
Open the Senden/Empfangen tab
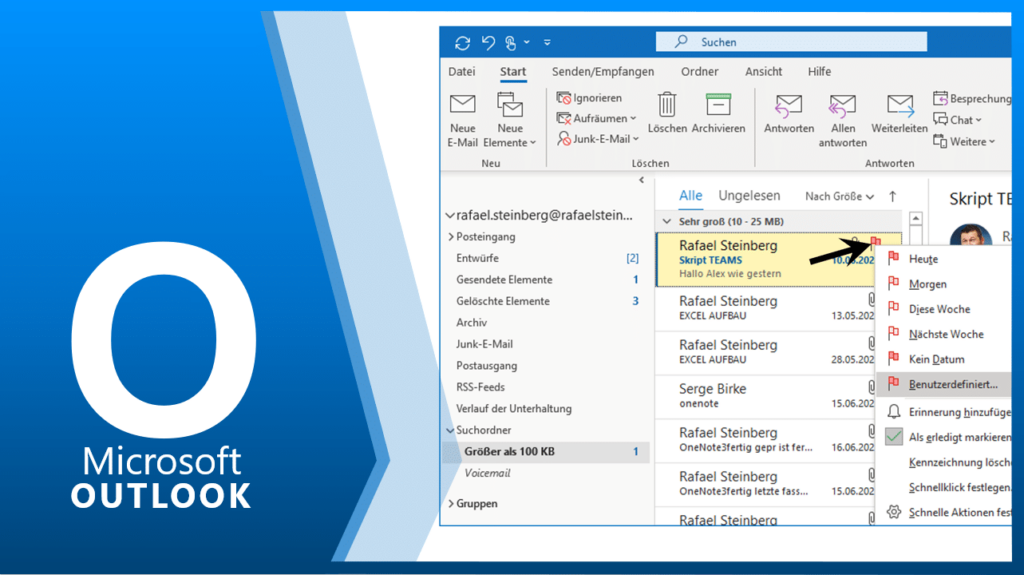tap(603, 72)
